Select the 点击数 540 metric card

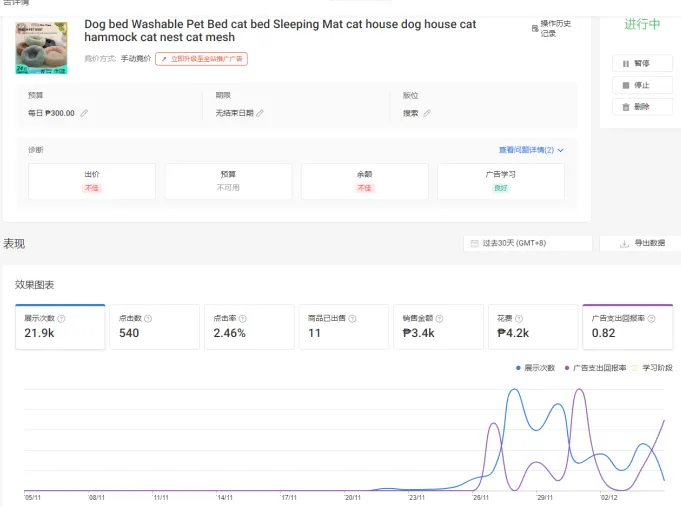pos(155,327)
